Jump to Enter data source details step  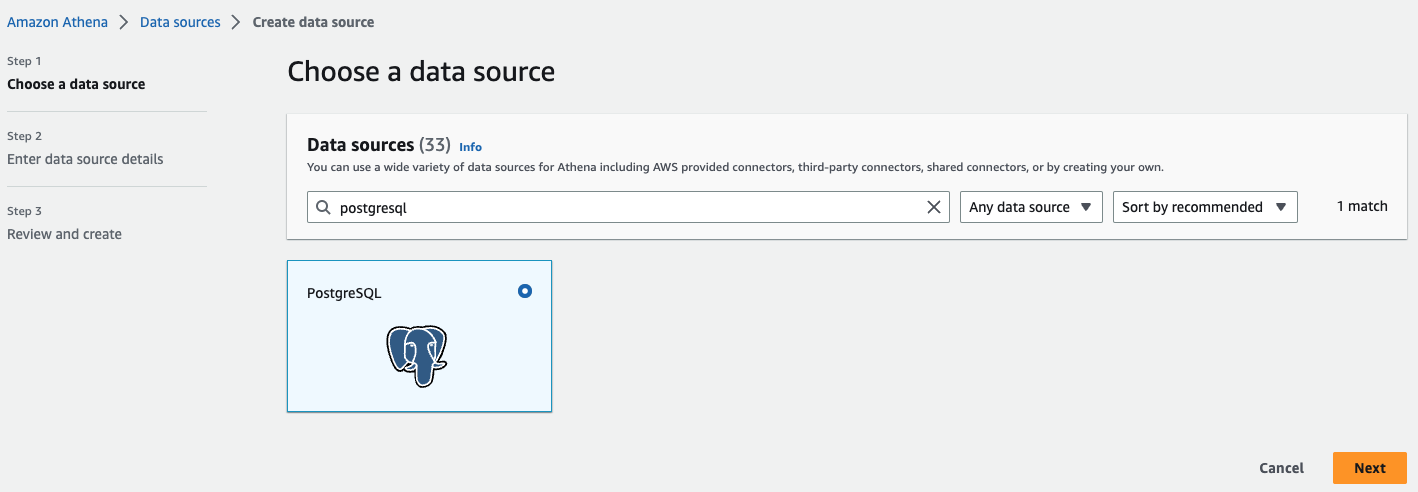click(85, 159)
